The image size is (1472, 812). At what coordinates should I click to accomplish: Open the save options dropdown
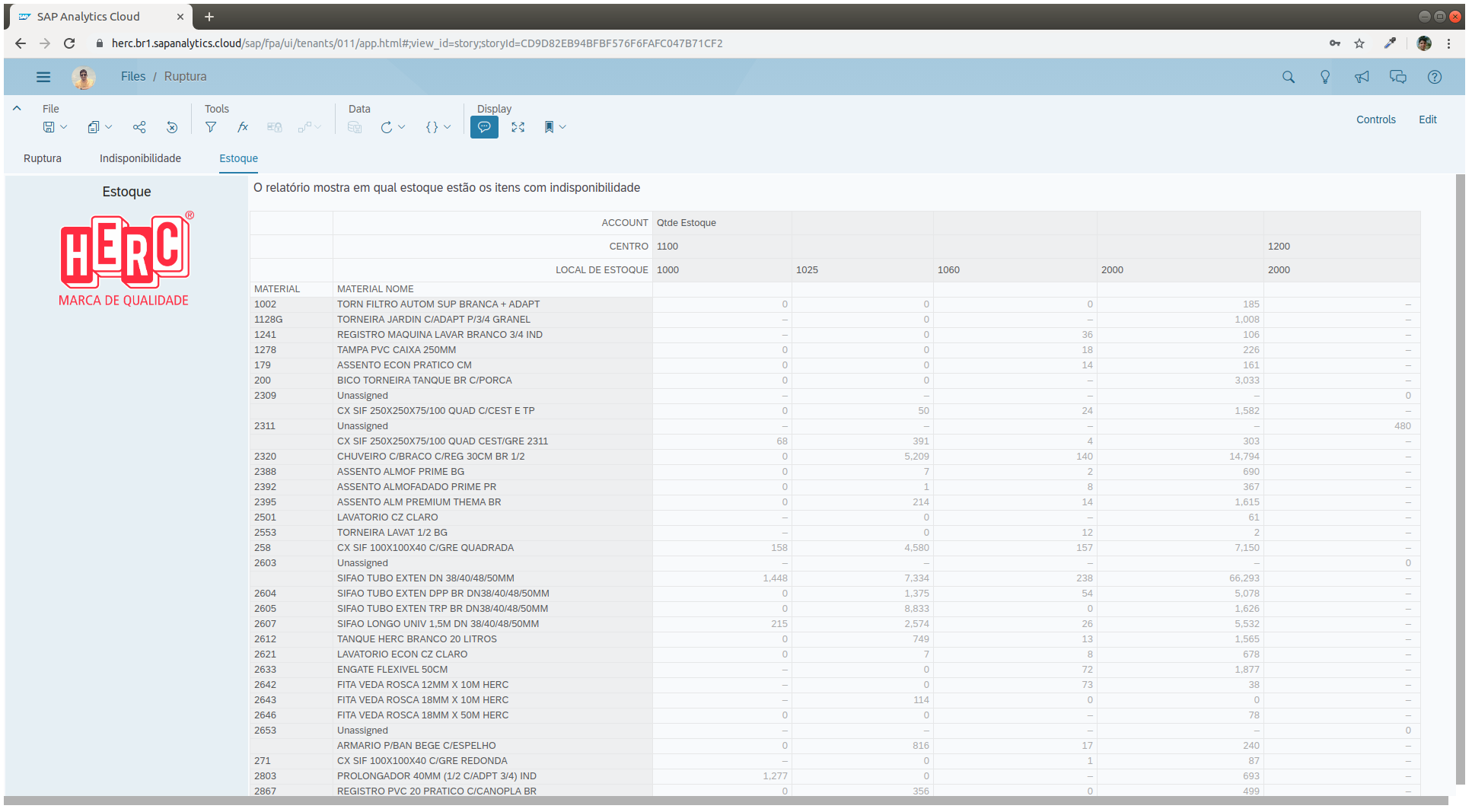(x=62, y=127)
